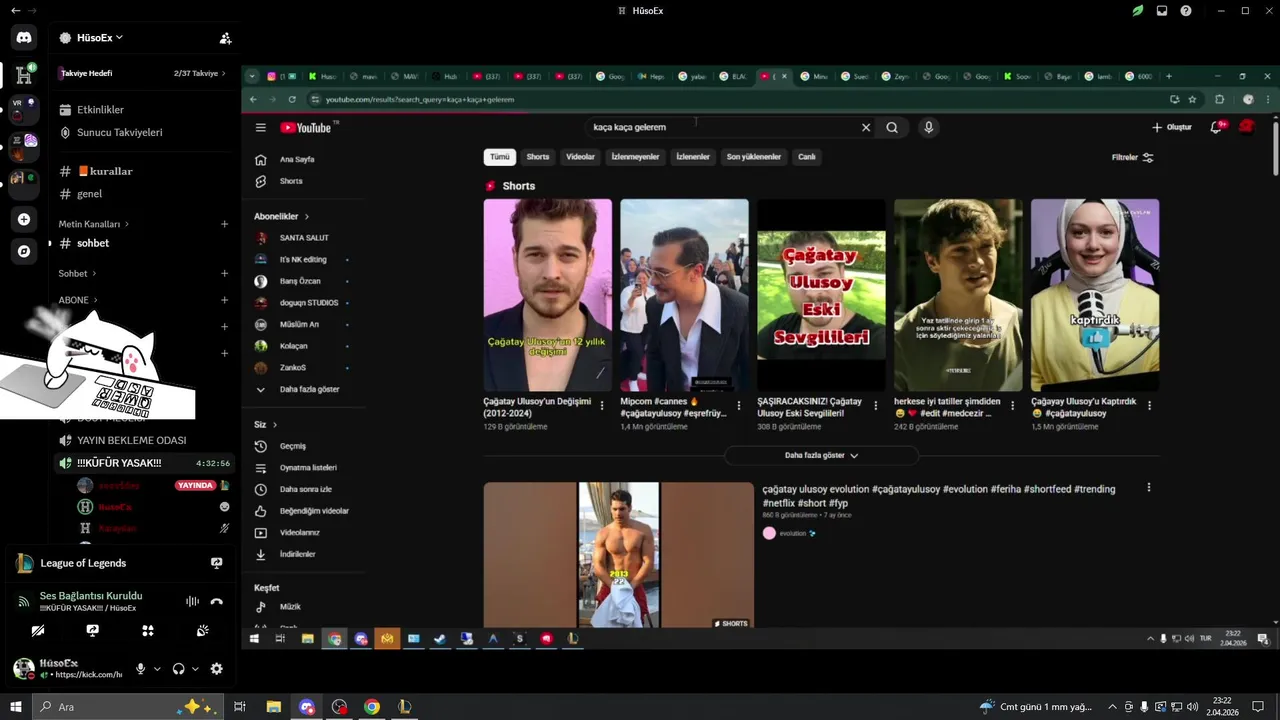Screen dimensions: 1280x720
Task: Open the Discord soundboard icon
Action: pos(202,631)
